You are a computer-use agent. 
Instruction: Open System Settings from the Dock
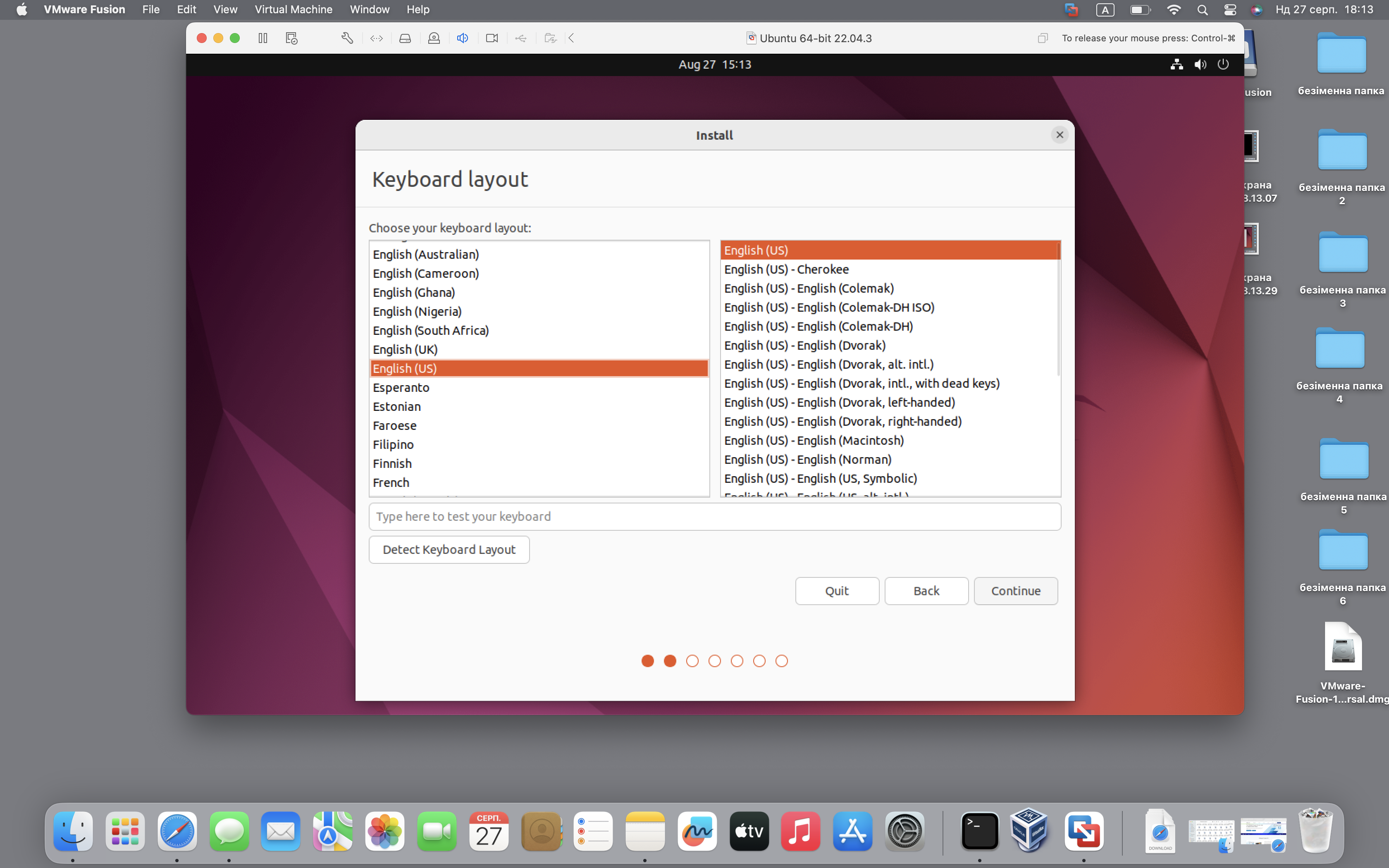click(905, 831)
